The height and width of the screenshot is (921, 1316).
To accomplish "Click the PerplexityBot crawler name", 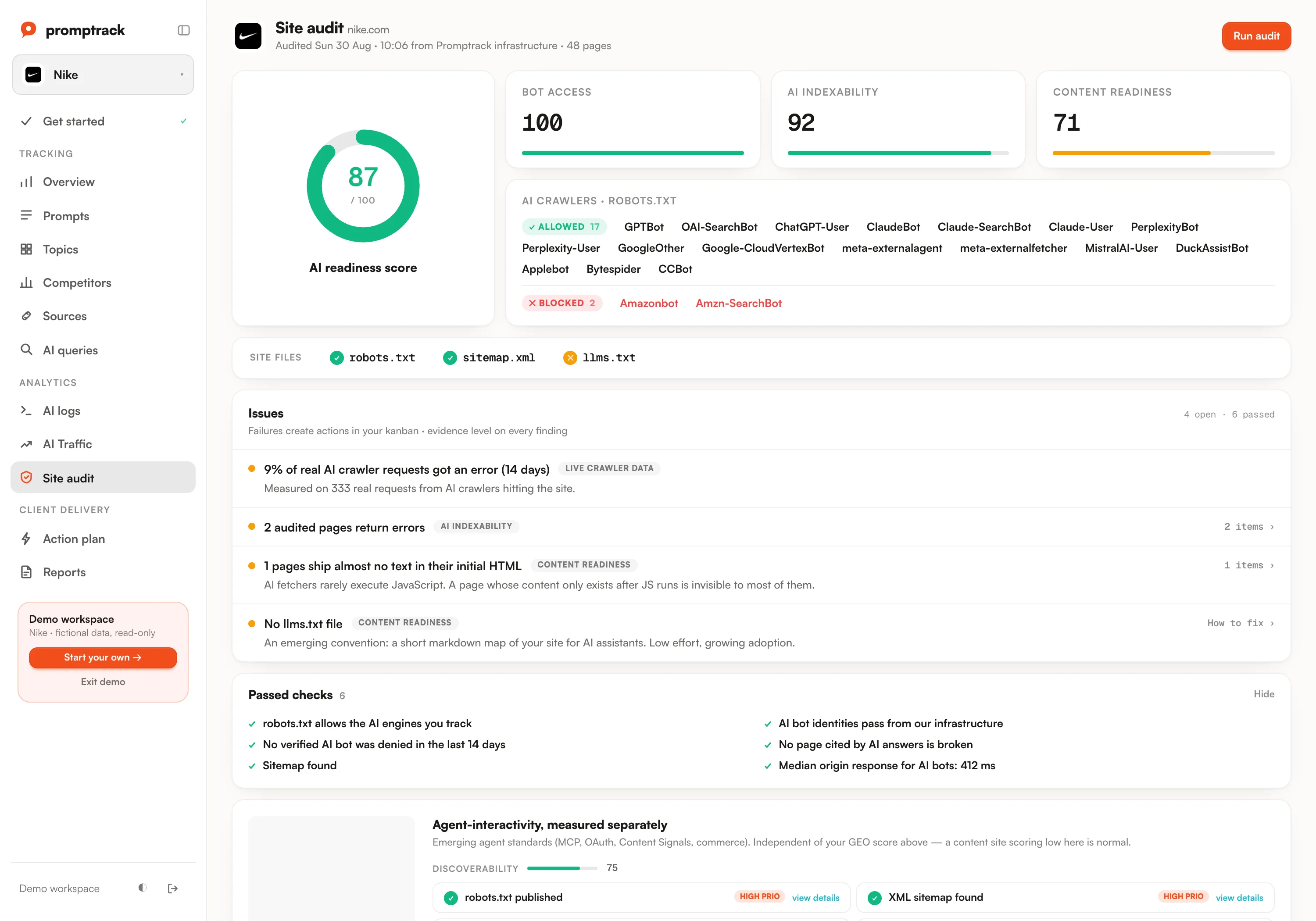I will coord(1164,227).
